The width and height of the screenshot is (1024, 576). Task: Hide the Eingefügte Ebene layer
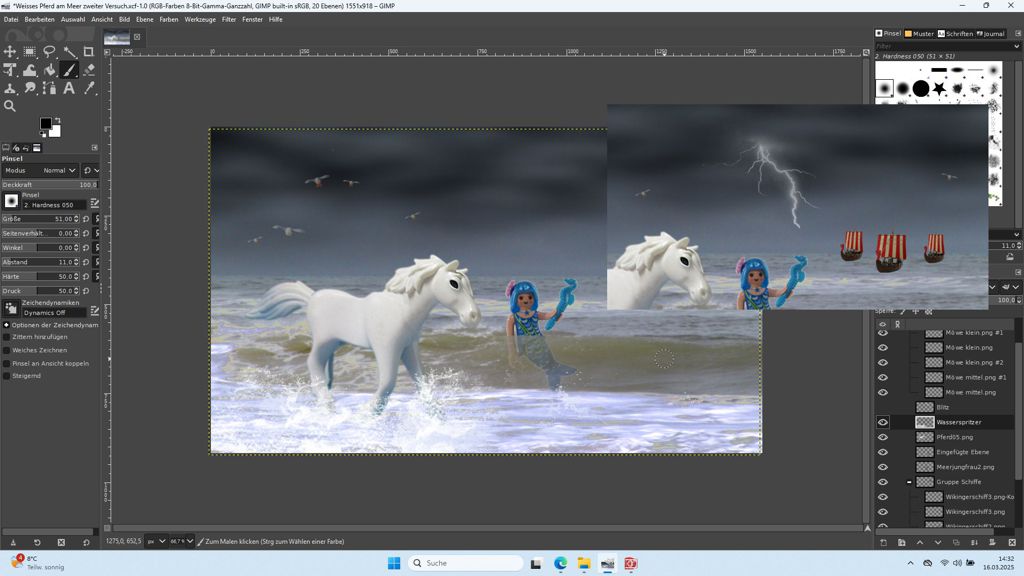tap(883, 452)
